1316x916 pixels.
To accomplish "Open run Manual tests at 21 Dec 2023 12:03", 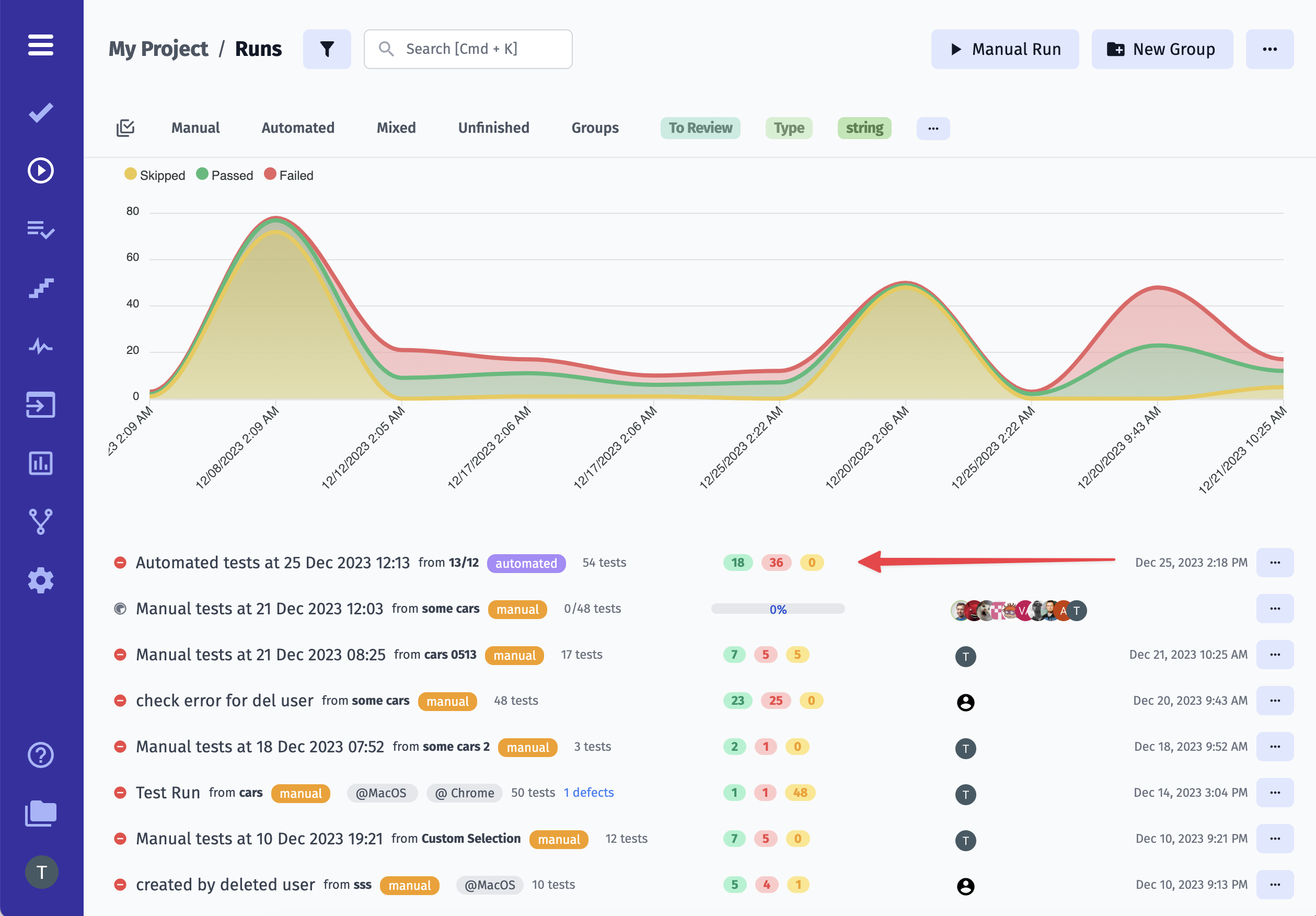I will (x=259, y=608).
